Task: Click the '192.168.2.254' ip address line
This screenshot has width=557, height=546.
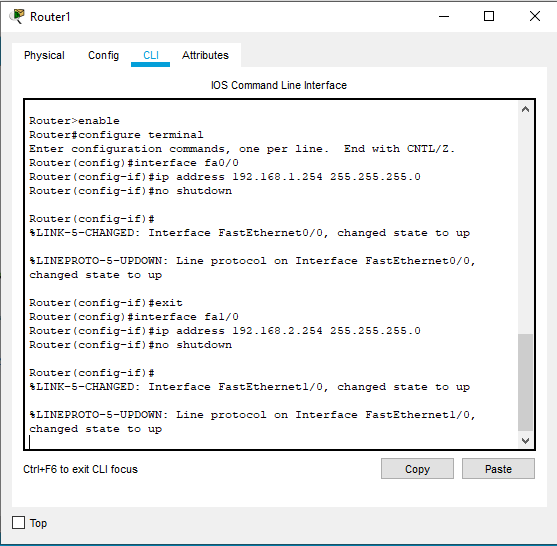Action: [225, 331]
